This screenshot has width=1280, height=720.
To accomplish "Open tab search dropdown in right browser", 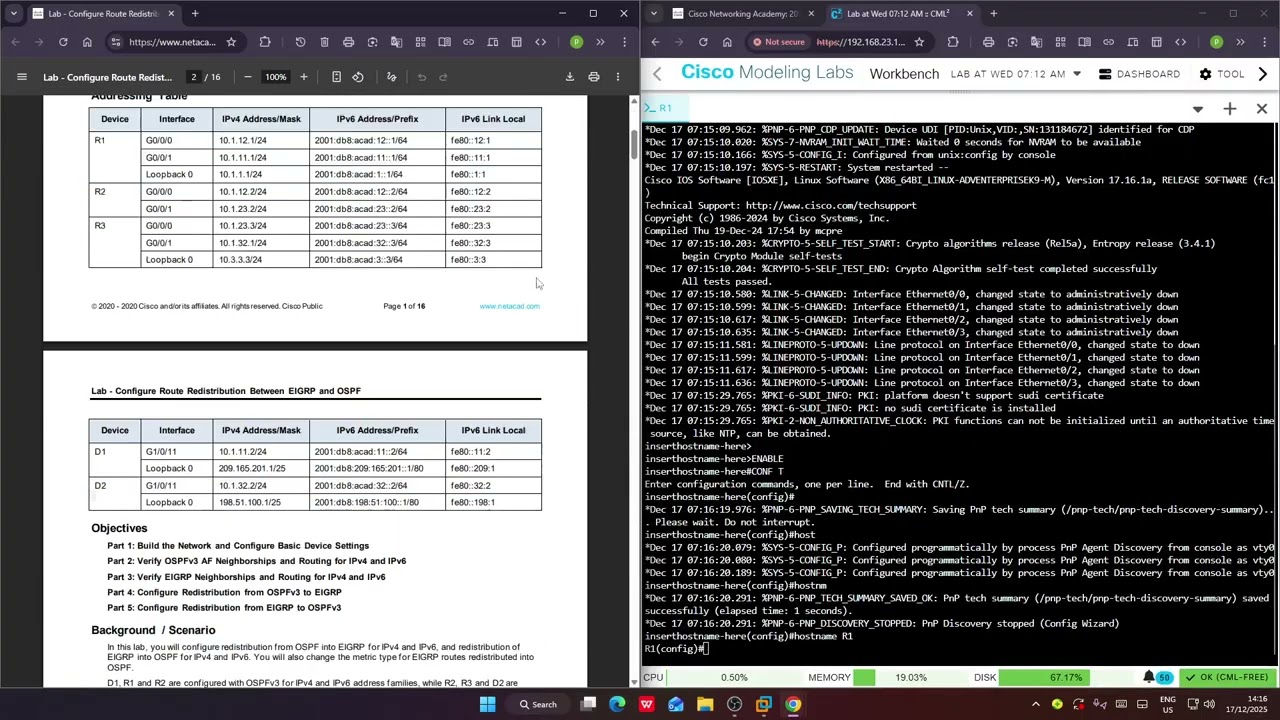I will click(653, 14).
